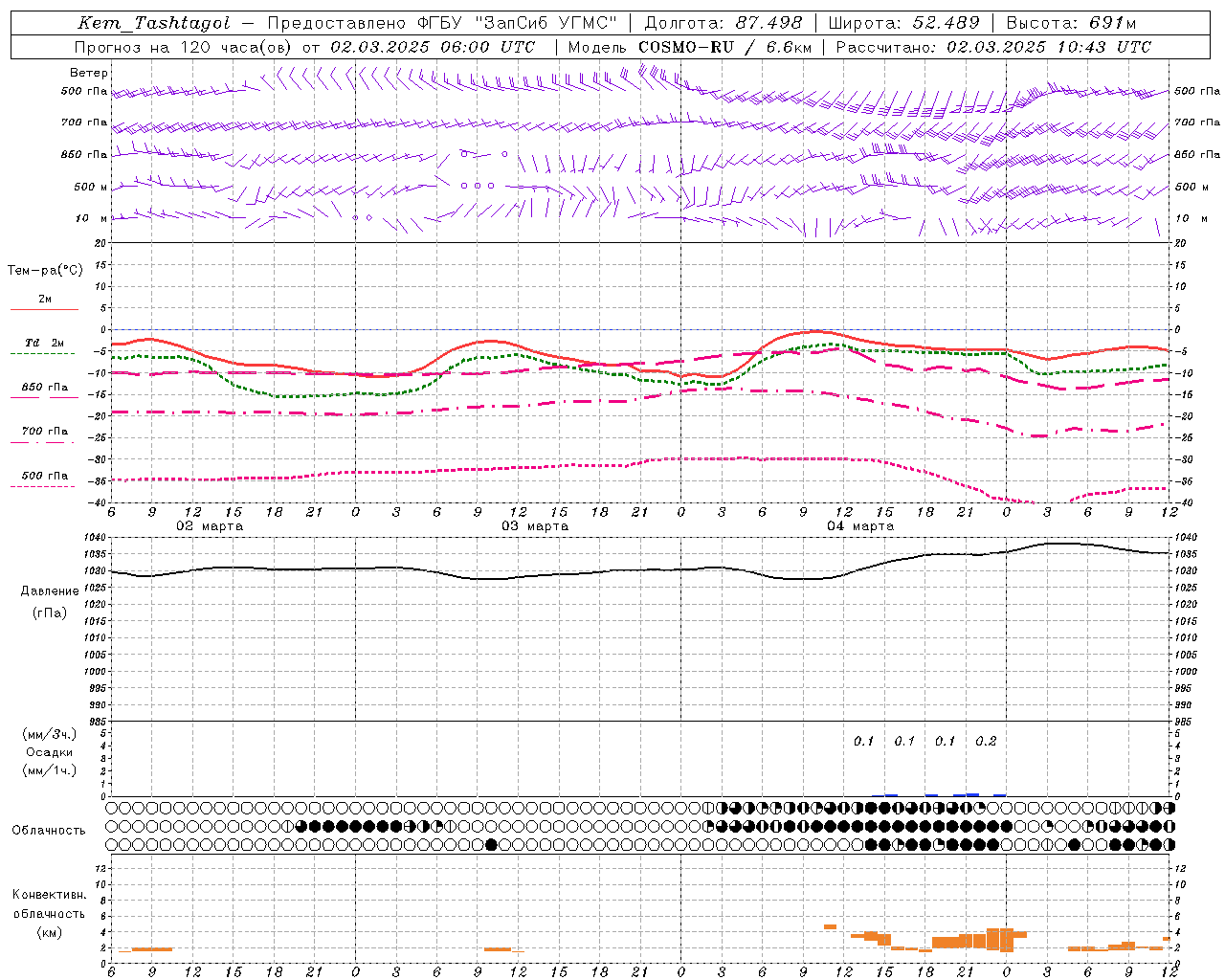Viewport: 1225px width, 980px height.
Task: Click left '700 гПа' wind level label
Action: (84, 122)
